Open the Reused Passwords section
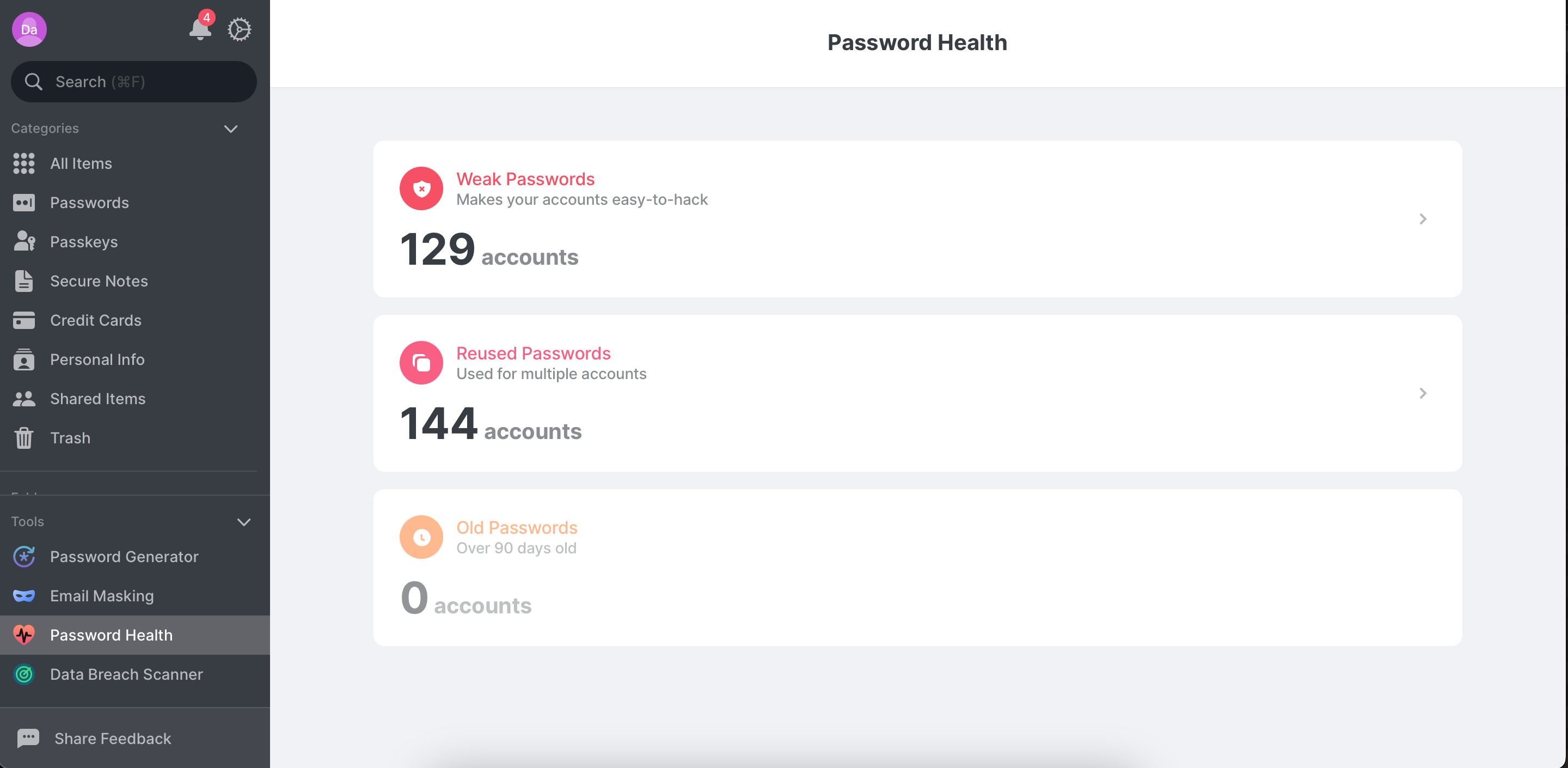This screenshot has width=1568, height=768. [916, 393]
